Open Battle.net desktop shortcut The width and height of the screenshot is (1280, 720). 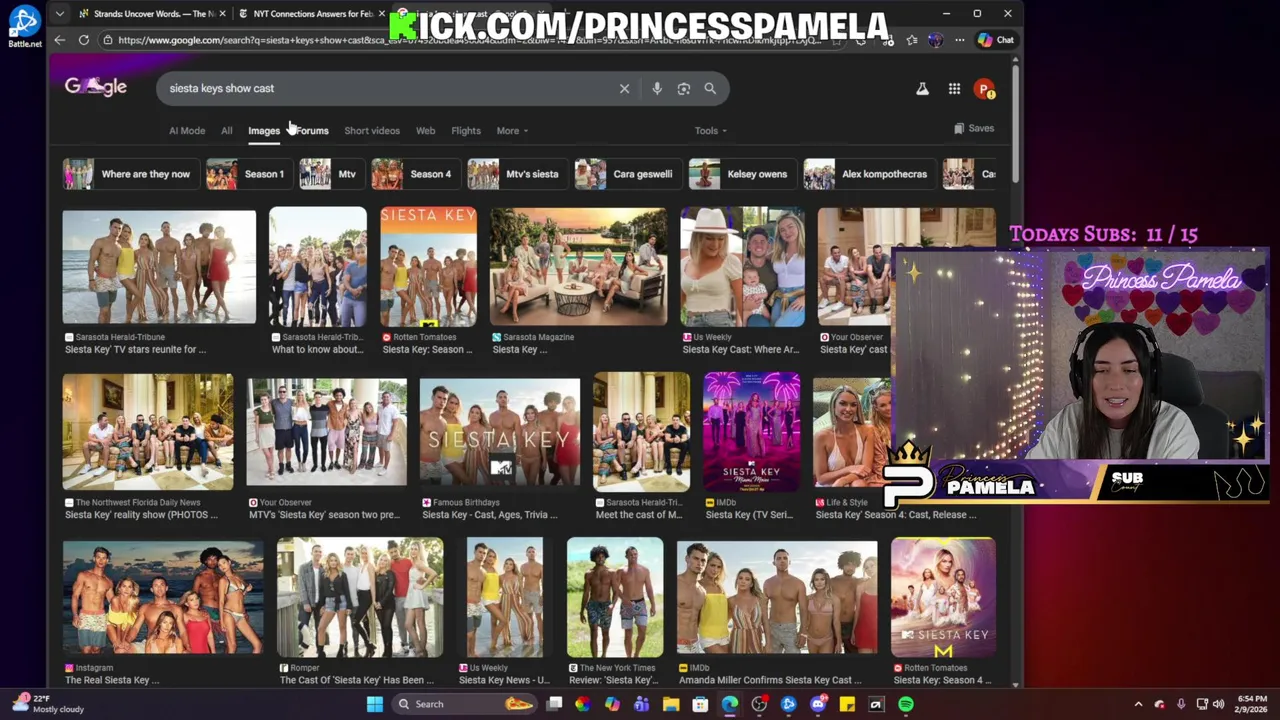point(25,26)
